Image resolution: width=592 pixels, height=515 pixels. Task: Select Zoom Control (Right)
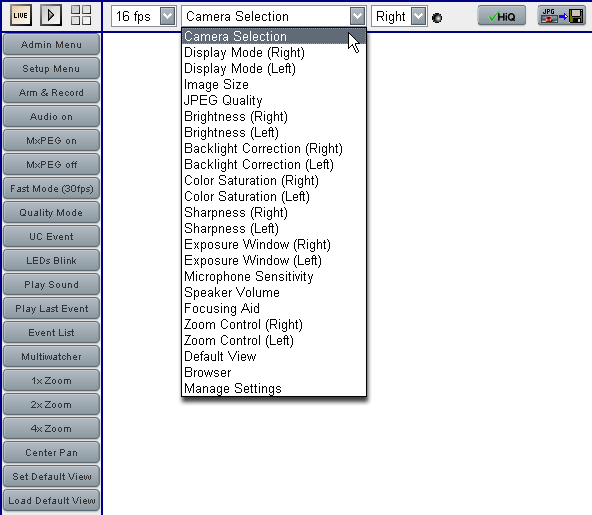(274, 324)
